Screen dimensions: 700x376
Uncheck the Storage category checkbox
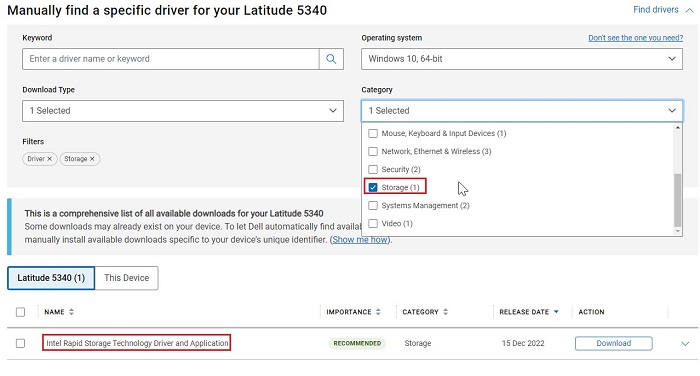click(x=373, y=187)
